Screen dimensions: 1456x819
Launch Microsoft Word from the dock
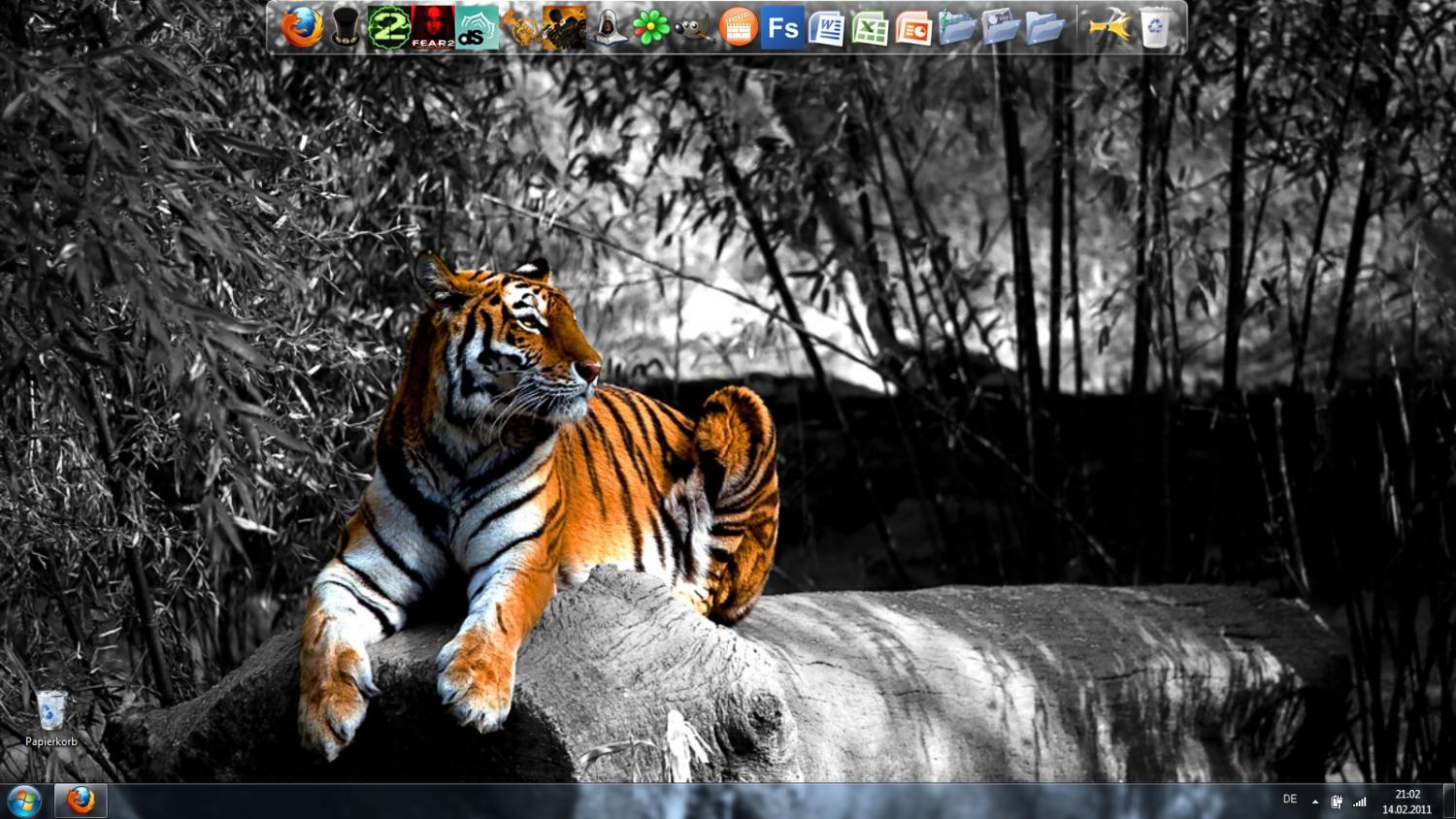[826, 28]
